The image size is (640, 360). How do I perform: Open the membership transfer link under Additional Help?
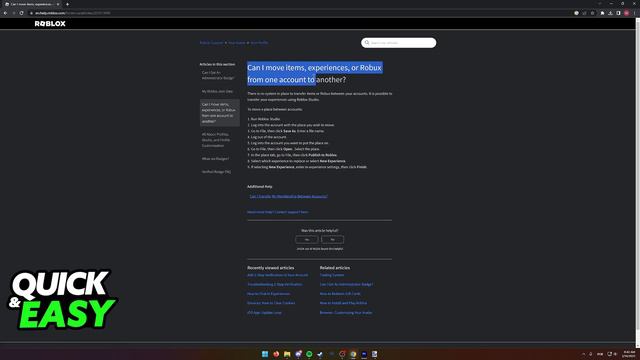point(289,196)
